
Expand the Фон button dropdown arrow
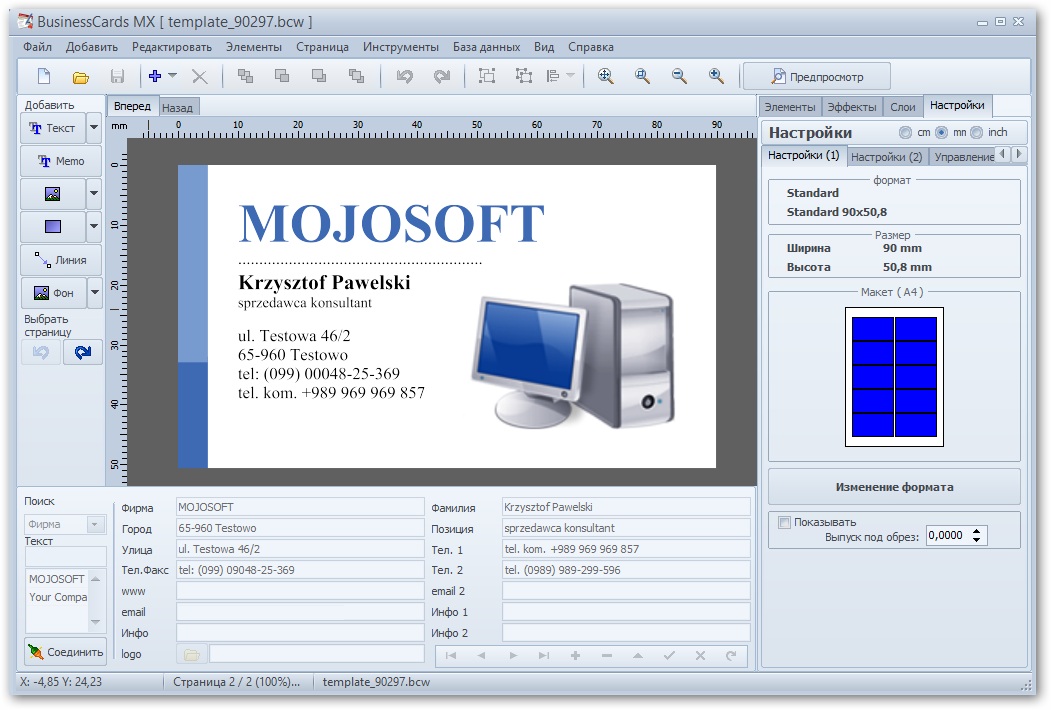pyautogui.click(x=94, y=293)
